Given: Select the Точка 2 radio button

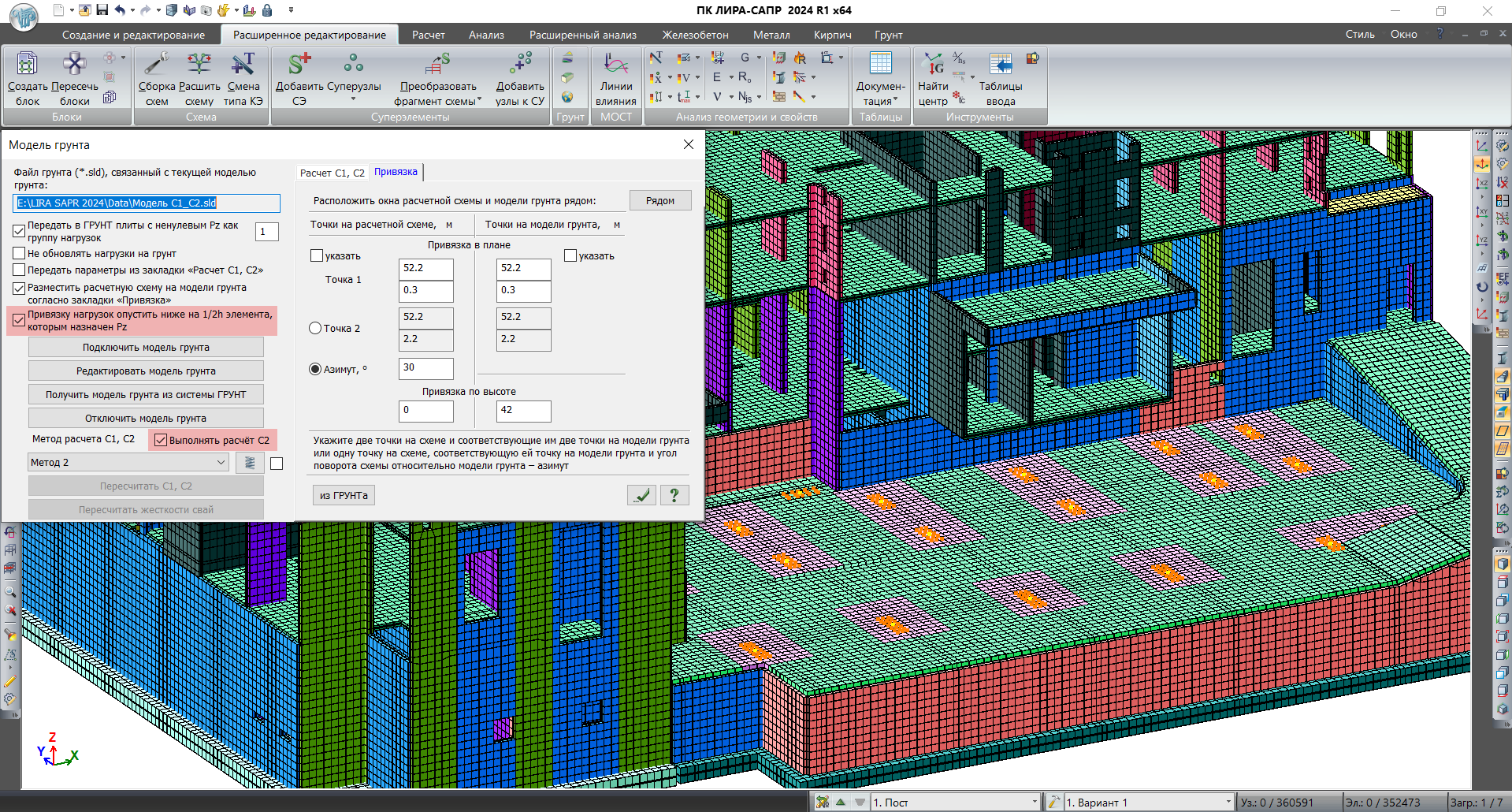Looking at the screenshot, I should click(x=315, y=328).
